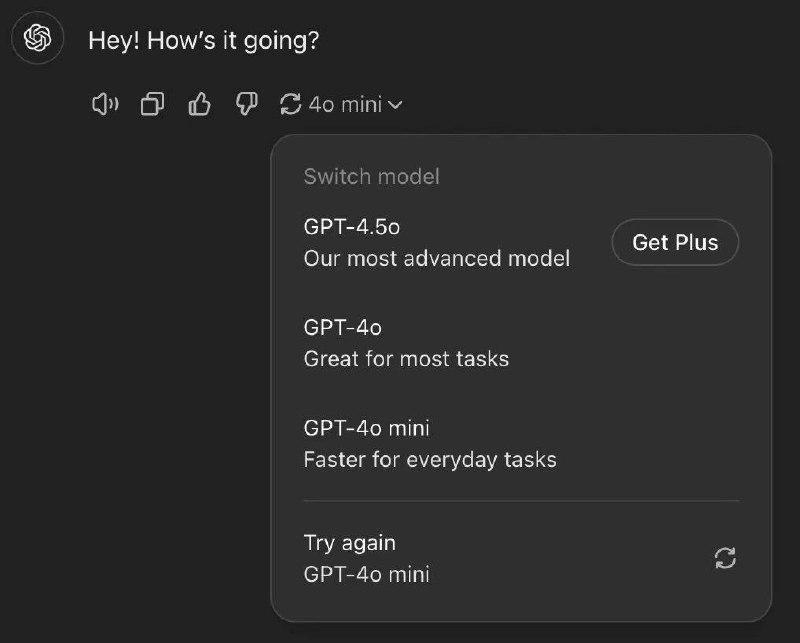Click the ChatGPT logo avatar
Screen dimensions: 800x643
pos(37,37)
